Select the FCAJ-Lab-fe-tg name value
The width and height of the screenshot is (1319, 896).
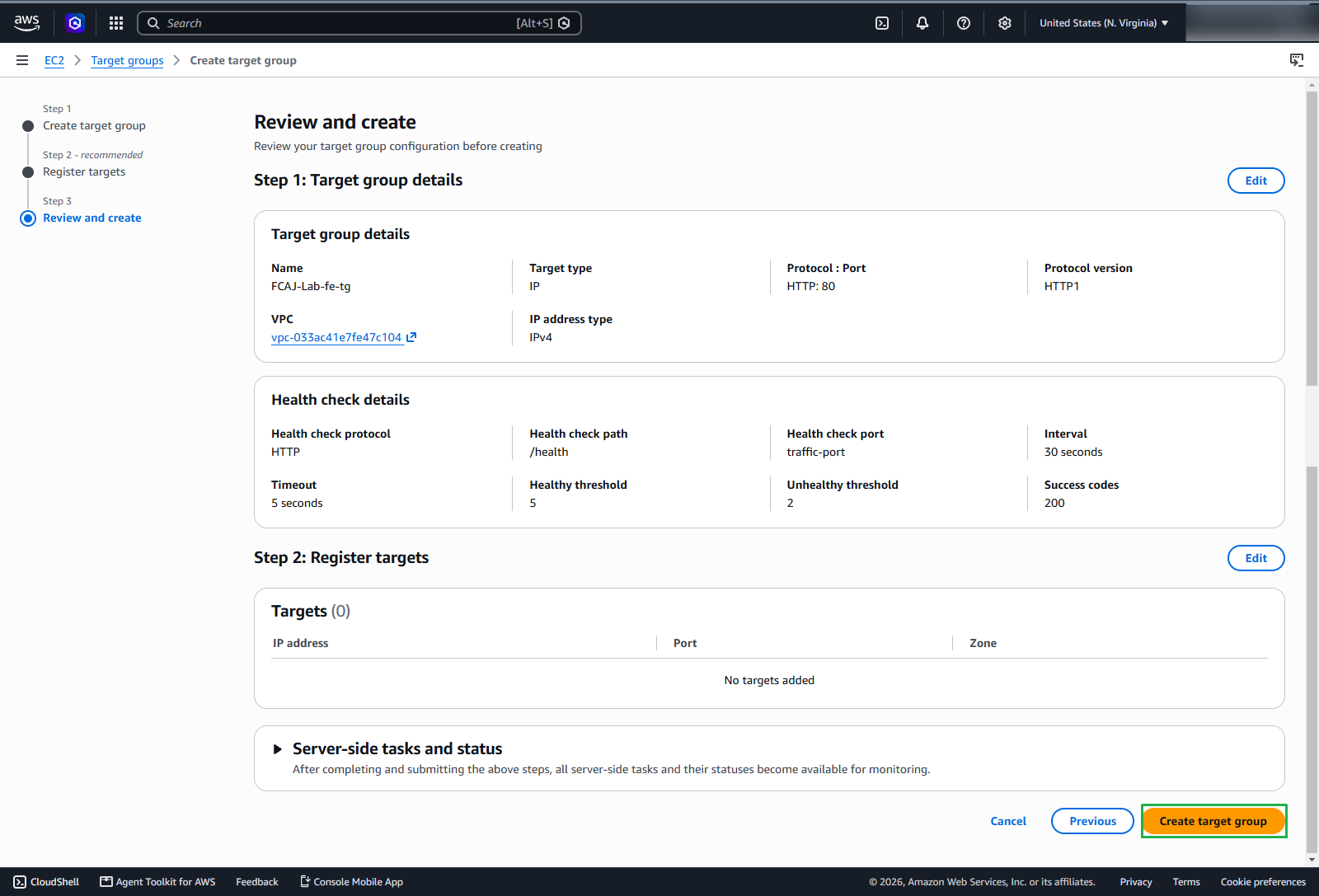coord(311,286)
